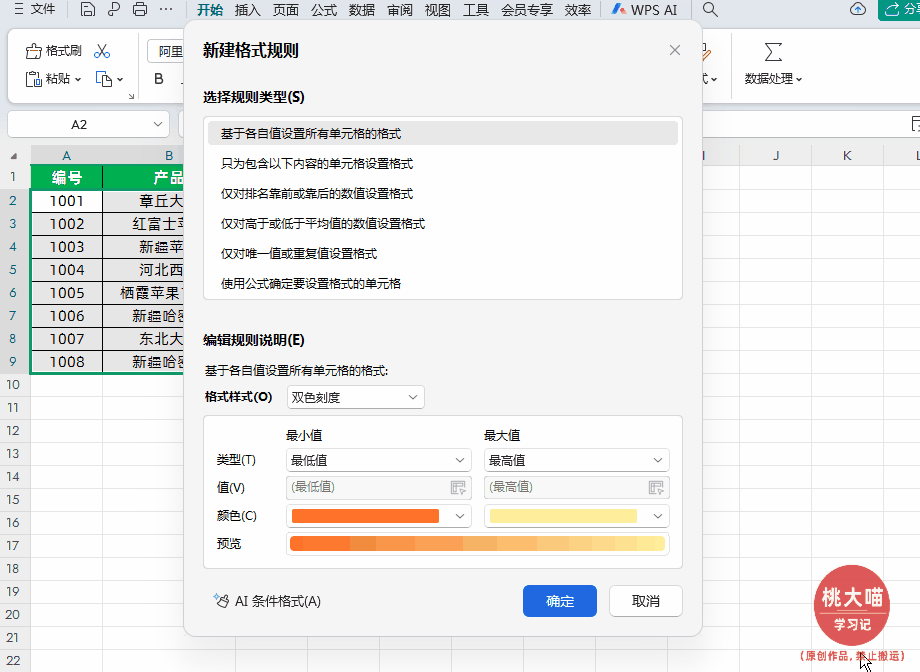Switch to the 数据 ribbon tab
The width and height of the screenshot is (920, 672).
[362, 10]
